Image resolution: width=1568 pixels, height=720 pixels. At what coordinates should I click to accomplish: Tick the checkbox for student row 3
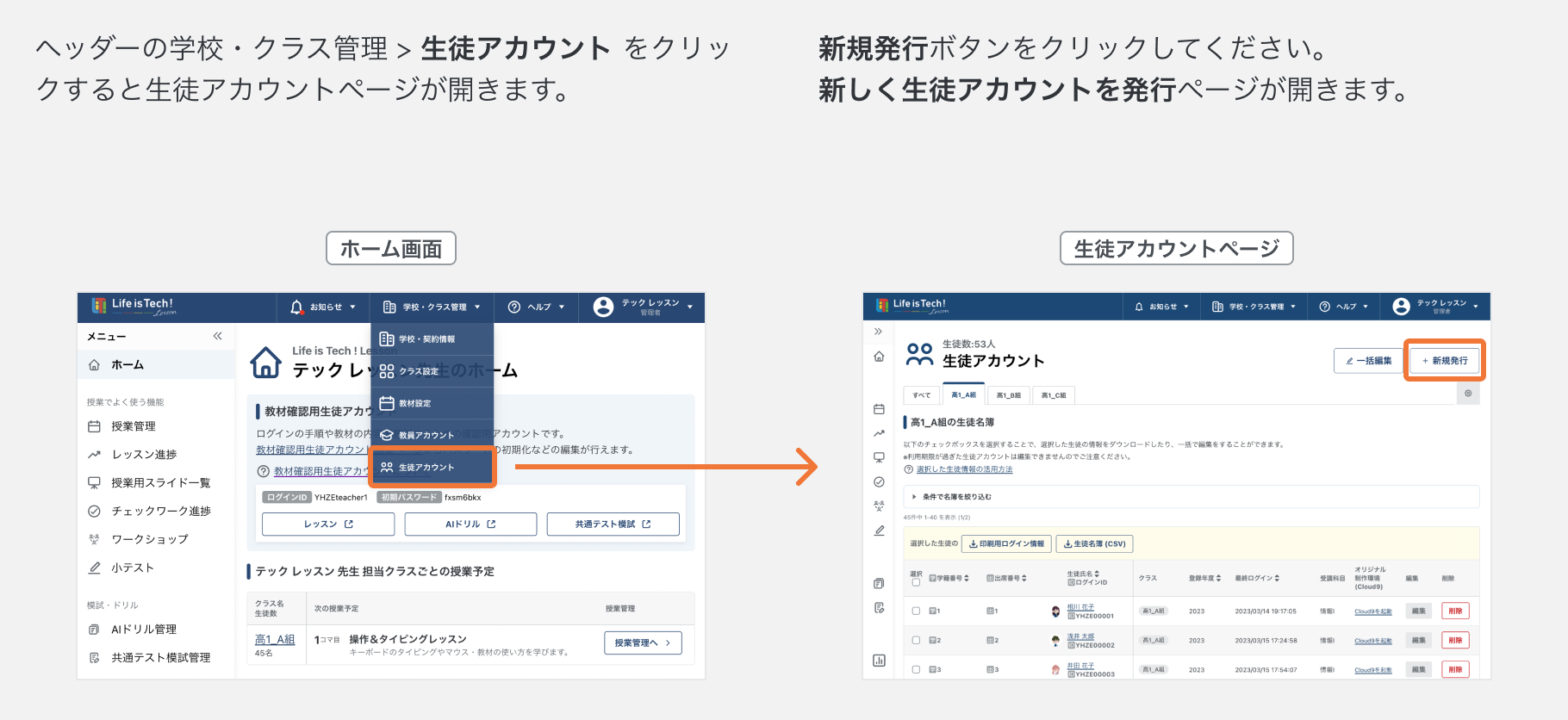[916, 669]
